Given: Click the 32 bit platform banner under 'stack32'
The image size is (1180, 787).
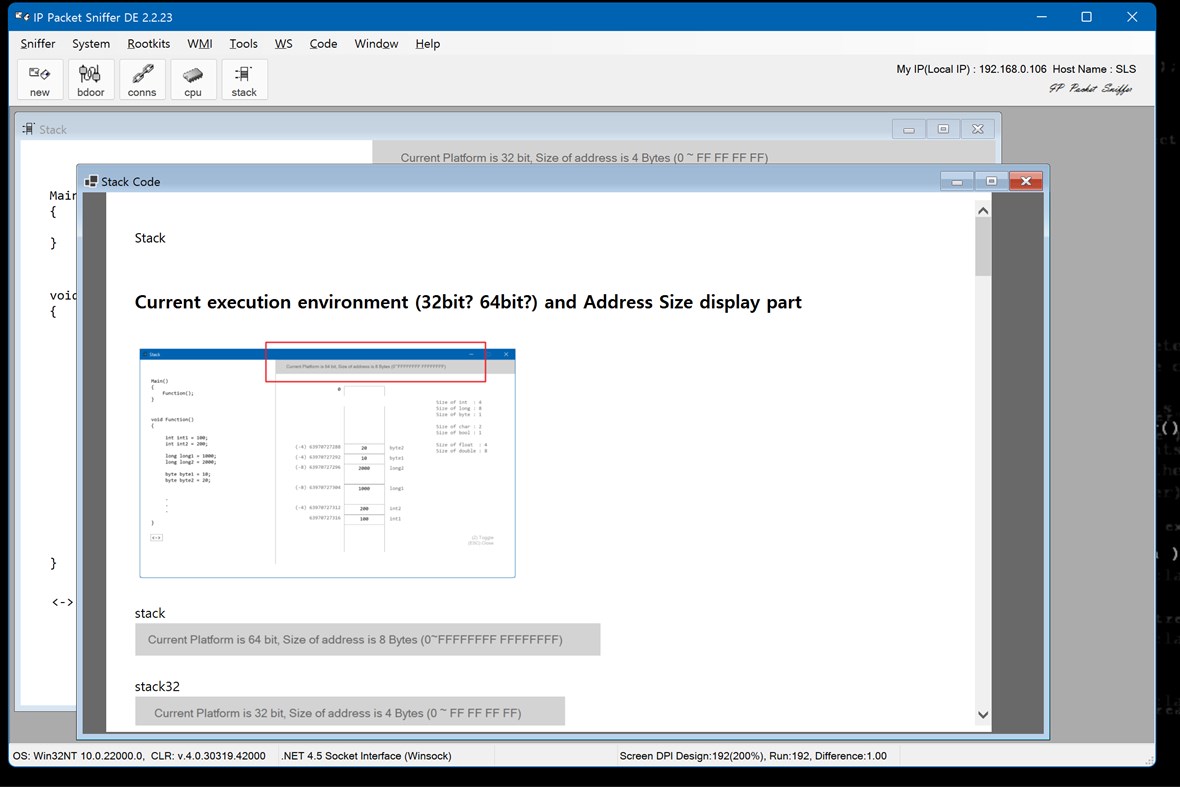Looking at the screenshot, I should coord(350,712).
